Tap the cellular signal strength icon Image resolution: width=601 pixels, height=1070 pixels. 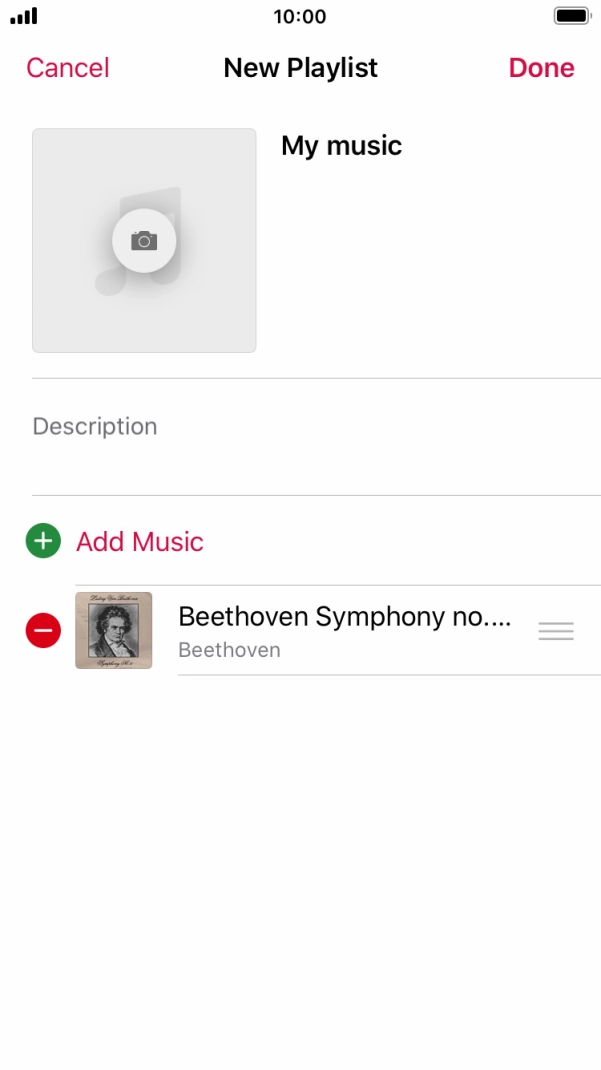click(x=24, y=17)
